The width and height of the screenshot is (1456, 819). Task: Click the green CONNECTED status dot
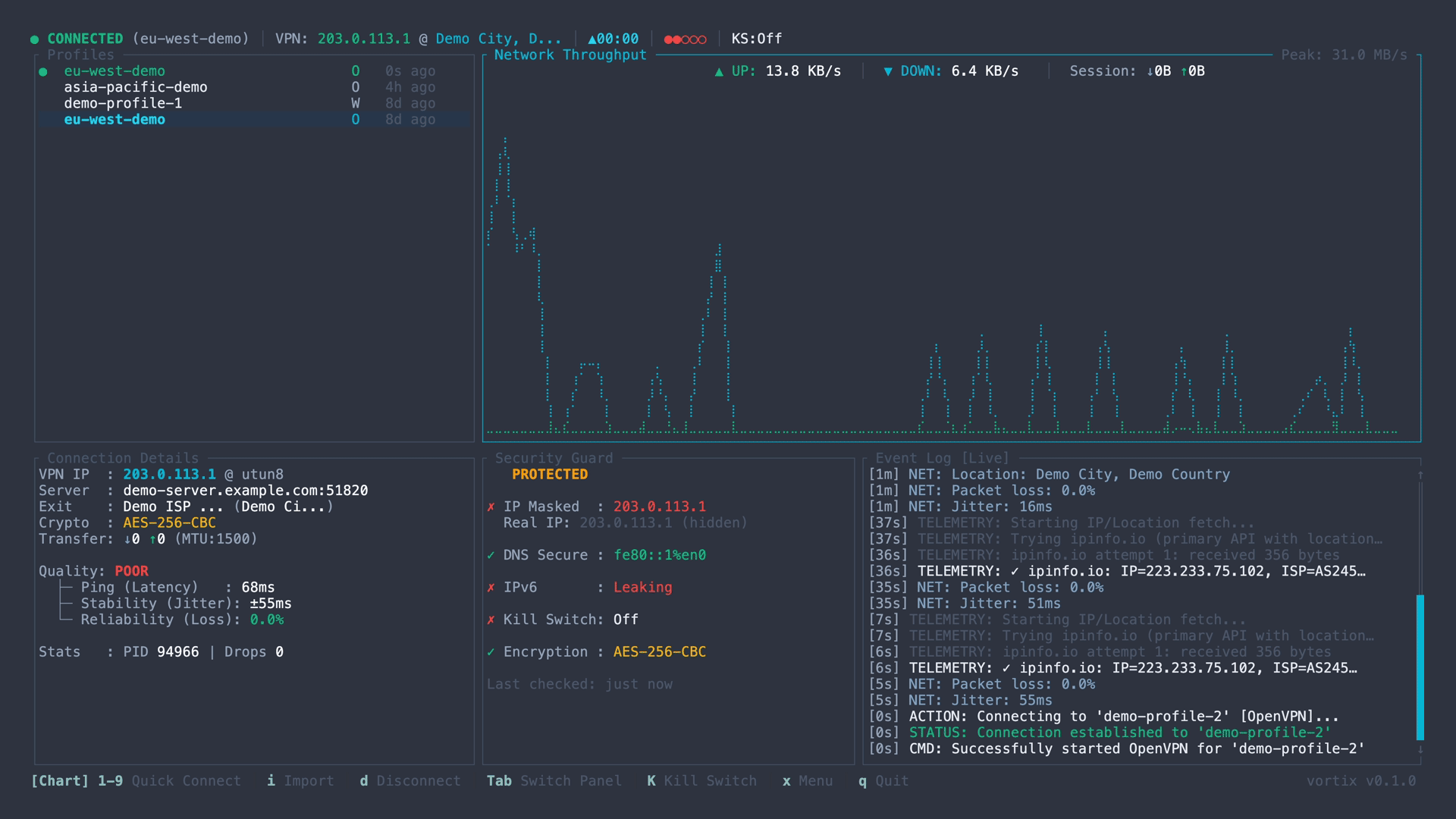pyautogui.click(x=33, y=39)
